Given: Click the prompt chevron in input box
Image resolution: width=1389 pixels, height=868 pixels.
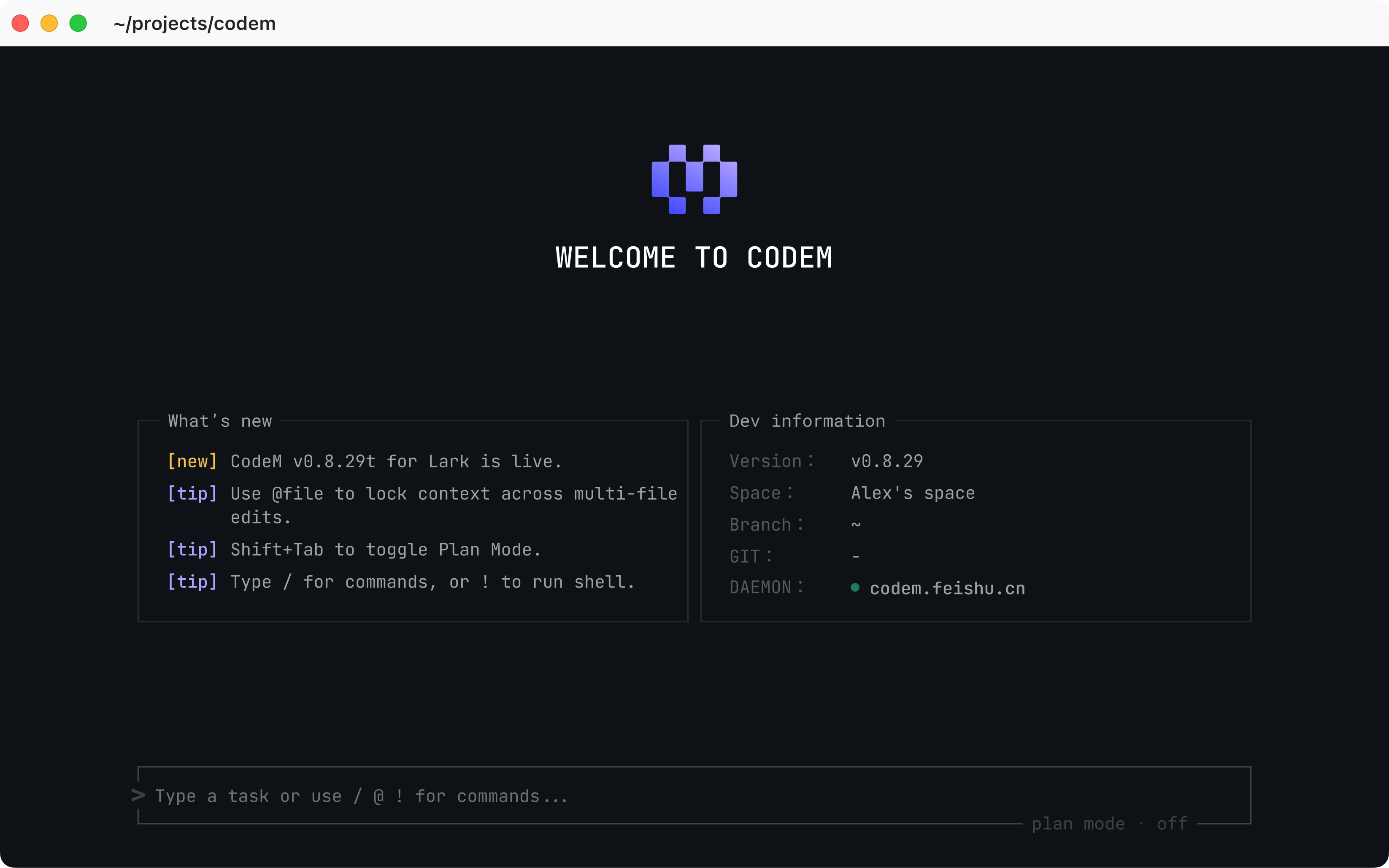Looking at the screenshot, I should pos(138,795).
